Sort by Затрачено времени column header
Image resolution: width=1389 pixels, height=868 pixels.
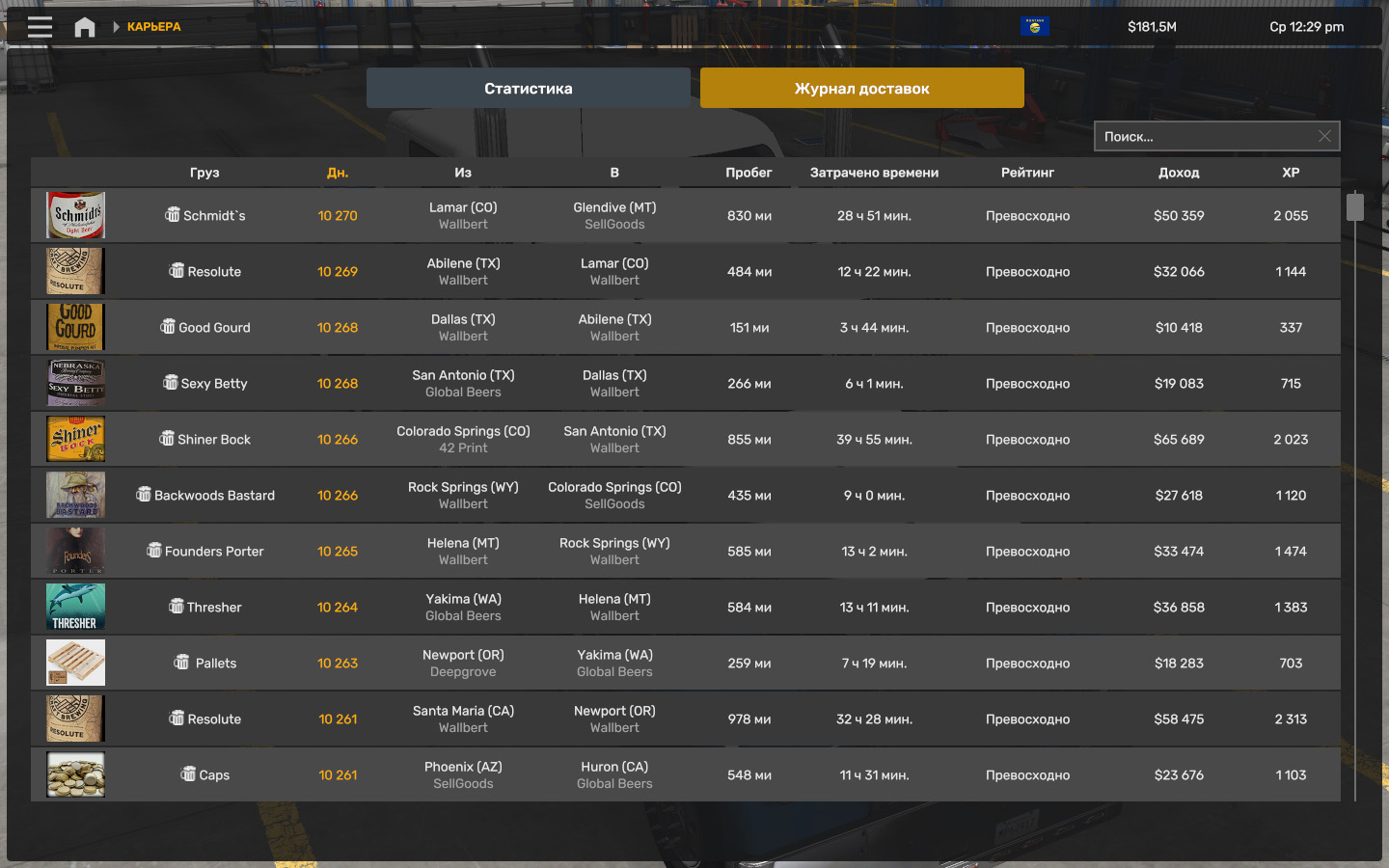point(874,173)
